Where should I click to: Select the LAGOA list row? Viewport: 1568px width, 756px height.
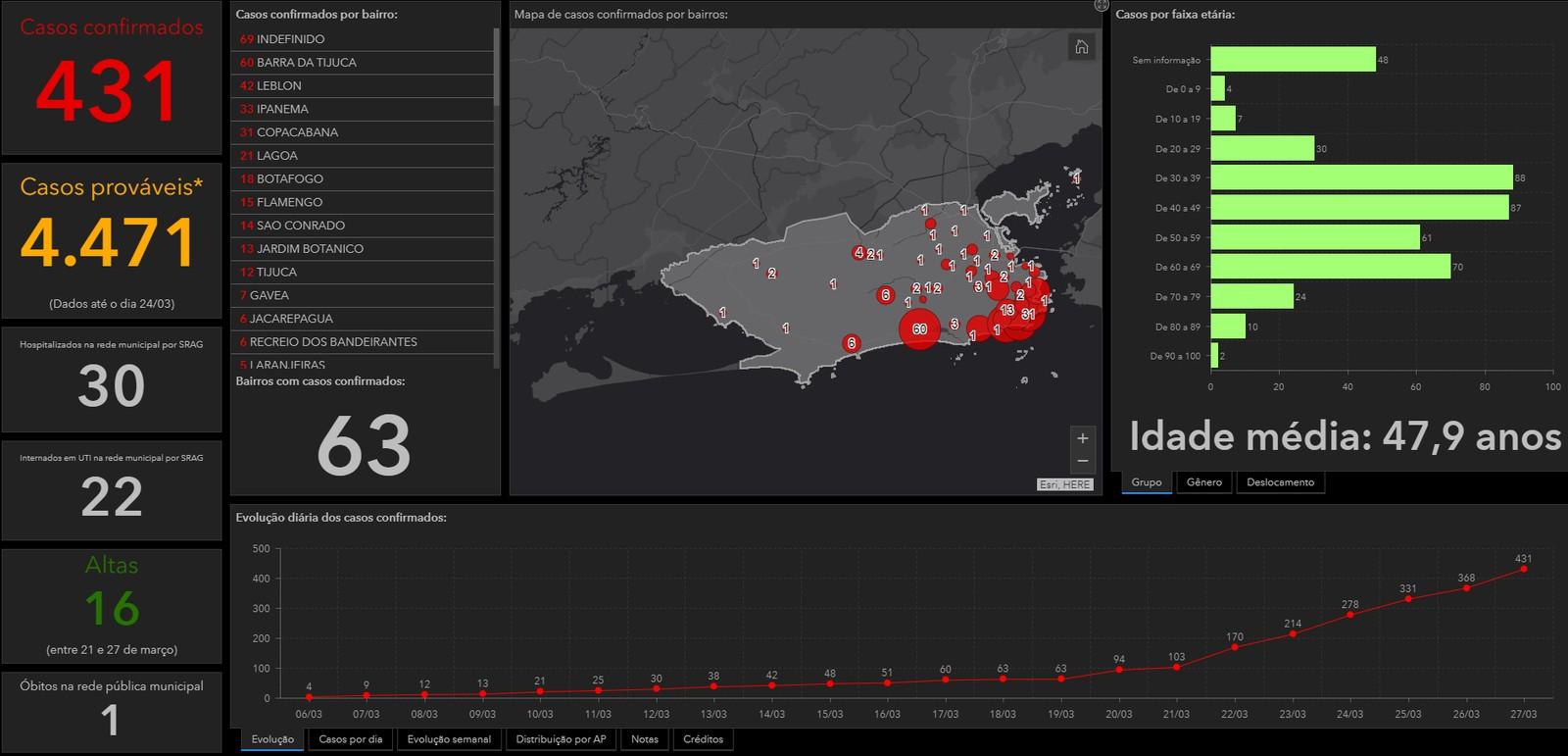click(363, 156)
